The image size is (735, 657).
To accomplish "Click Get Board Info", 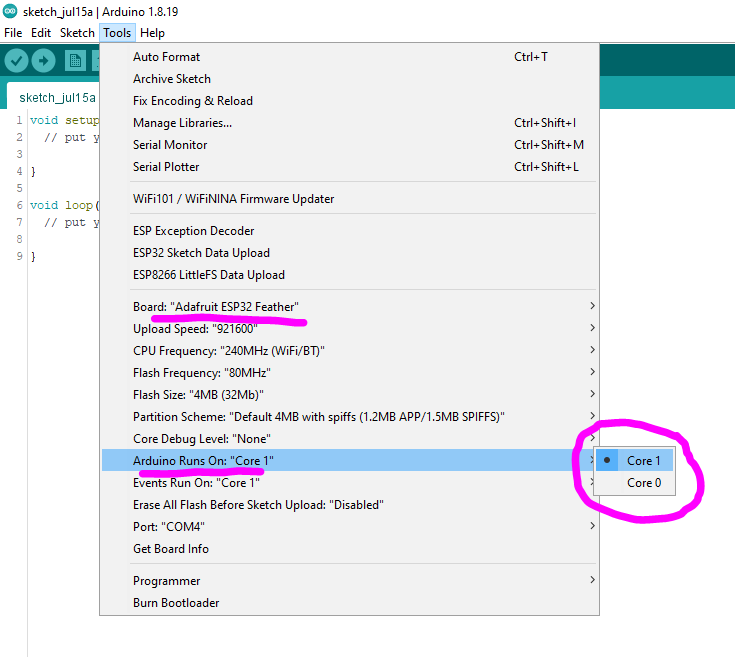I will click(x=350, y=549).
